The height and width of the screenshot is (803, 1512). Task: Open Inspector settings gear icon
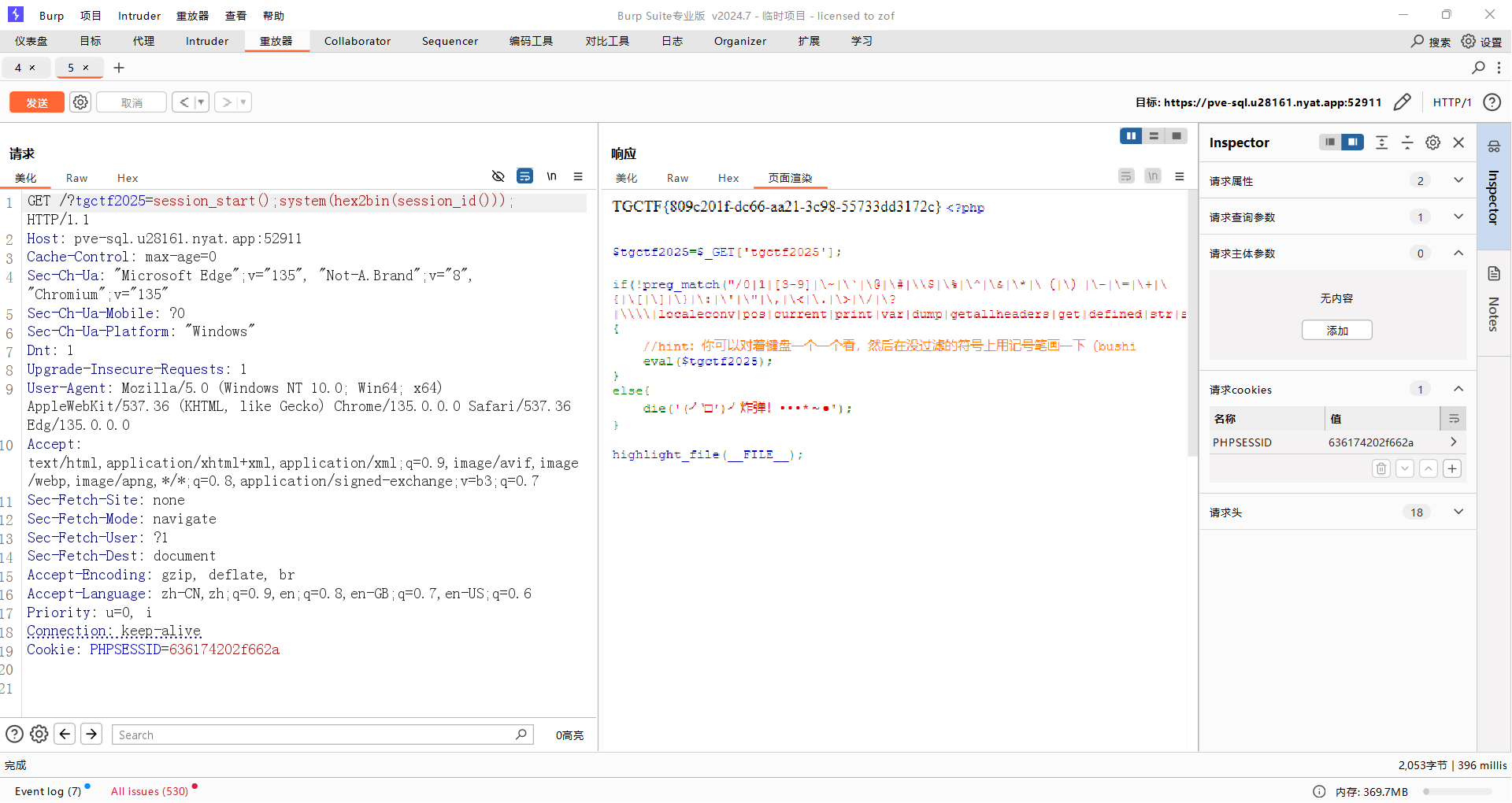pyautogui.click(x=1433, y=142)
